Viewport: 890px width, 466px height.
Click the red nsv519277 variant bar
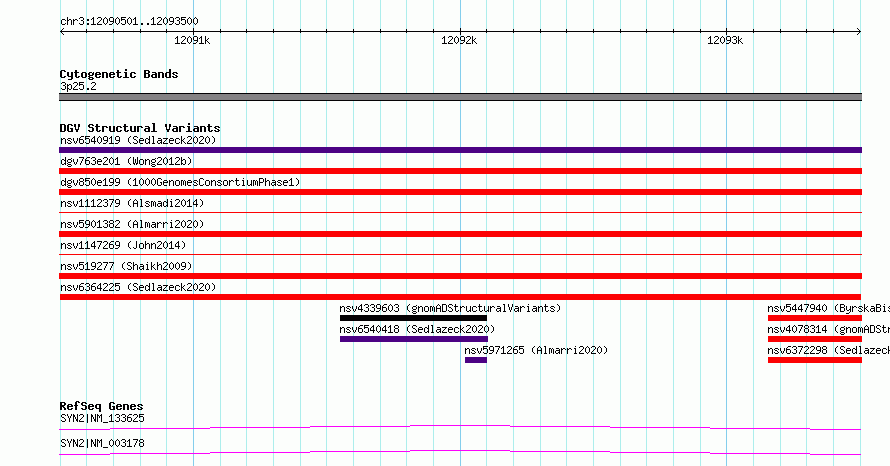point(460,276)
